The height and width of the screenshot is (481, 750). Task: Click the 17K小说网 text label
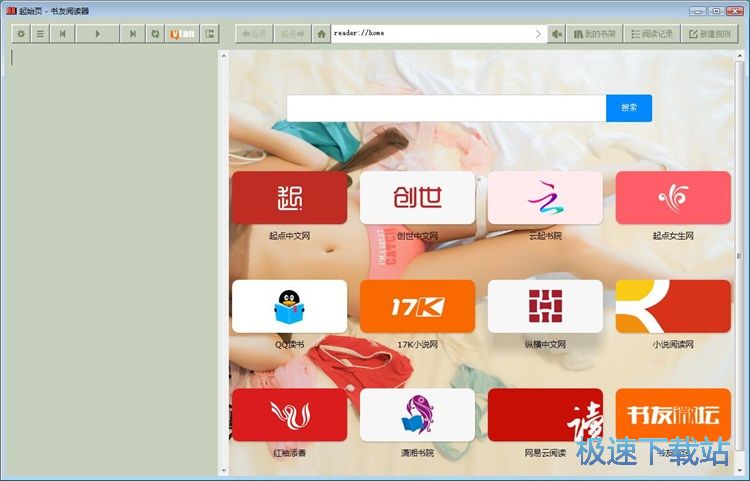pos(417,344)
